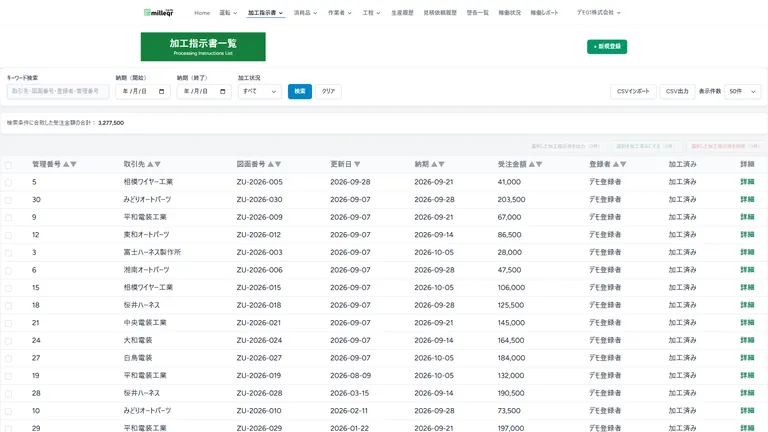Click the blue 検索 button
This screenshot has height=432, width=768.
point(300,92)
